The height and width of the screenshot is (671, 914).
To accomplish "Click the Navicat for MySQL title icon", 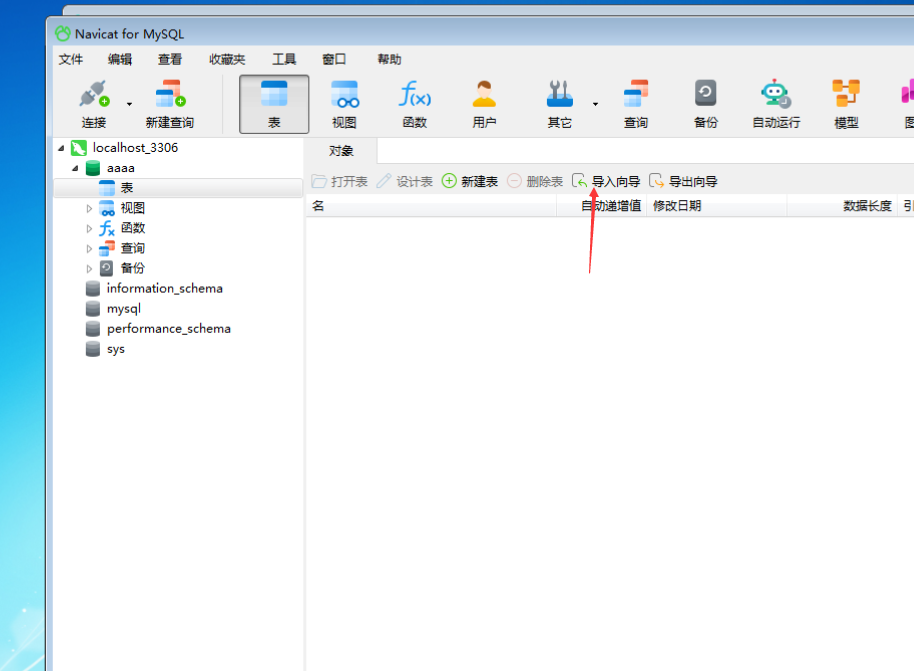I will click(x=62, y=34).
